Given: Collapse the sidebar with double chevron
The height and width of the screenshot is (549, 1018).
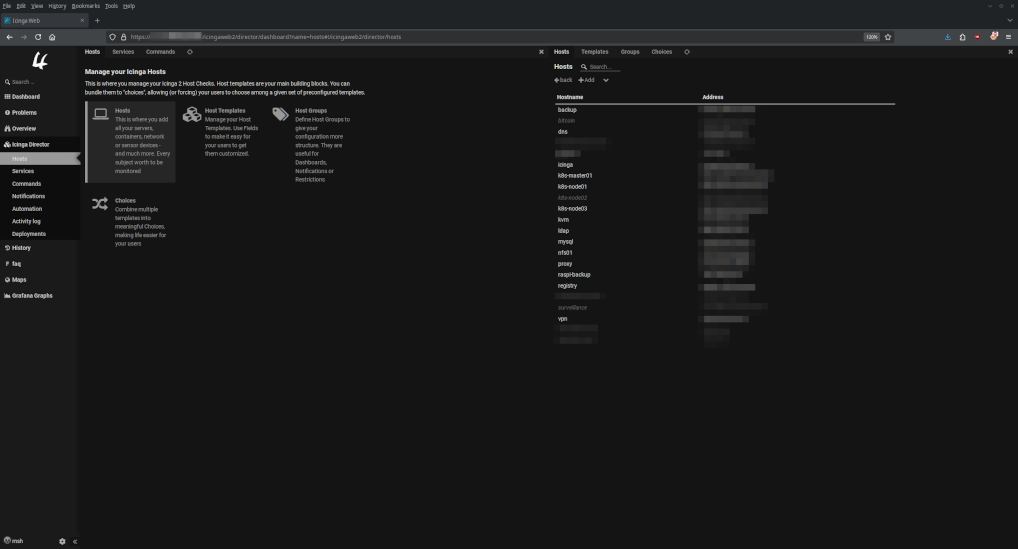Looking at the screenshot, I should click(75, 541).
